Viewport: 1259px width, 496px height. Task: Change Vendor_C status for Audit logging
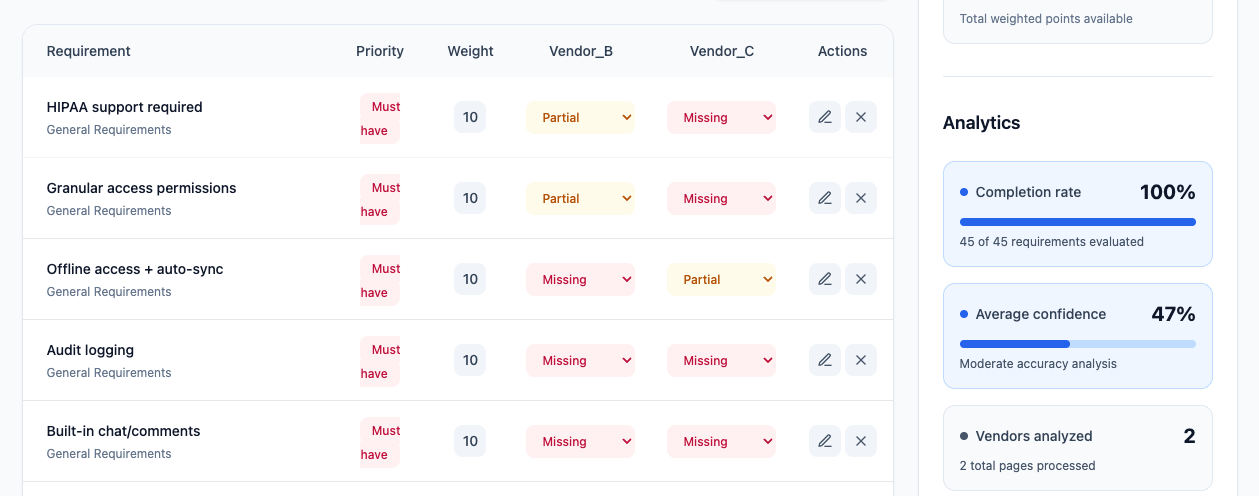721,360
